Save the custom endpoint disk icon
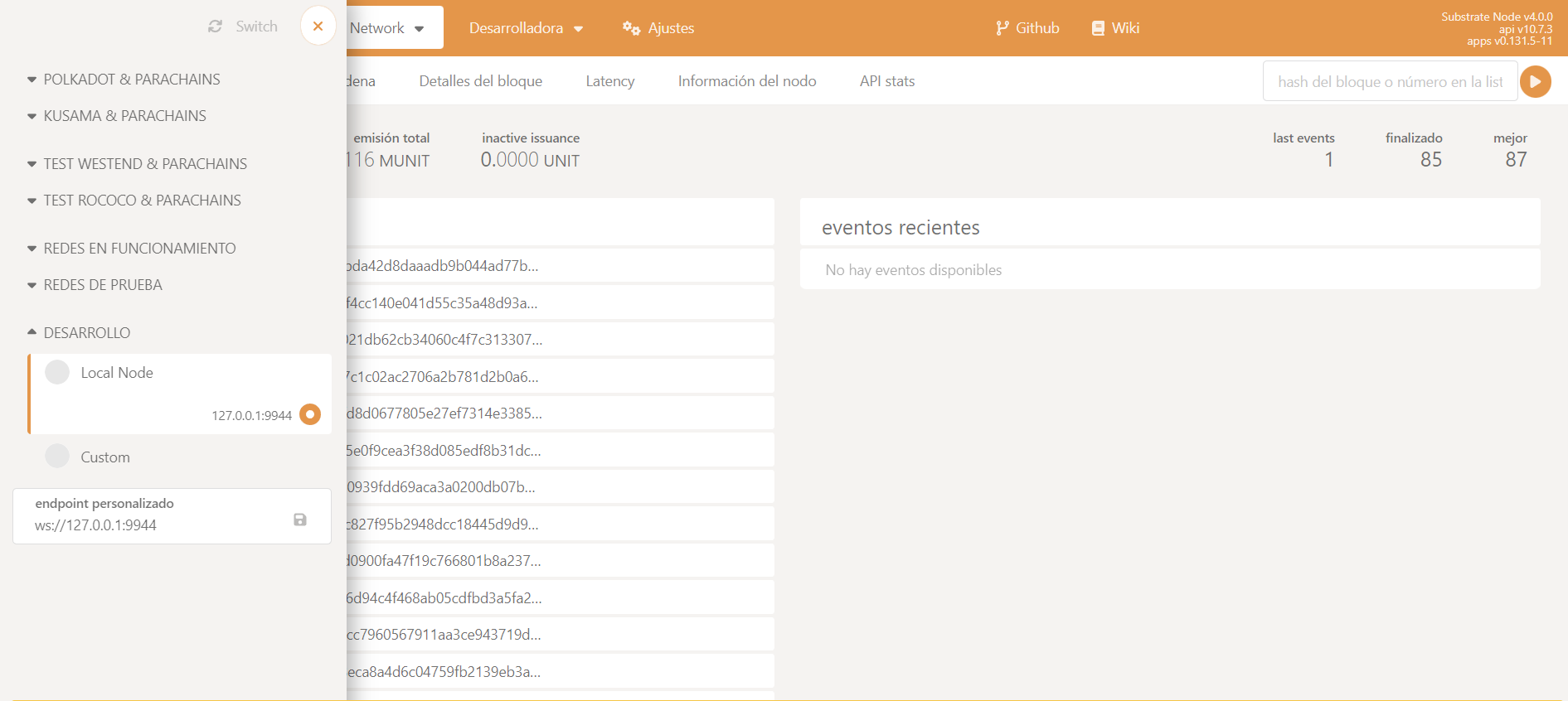1568x701 pixels. tap(300, 520)
